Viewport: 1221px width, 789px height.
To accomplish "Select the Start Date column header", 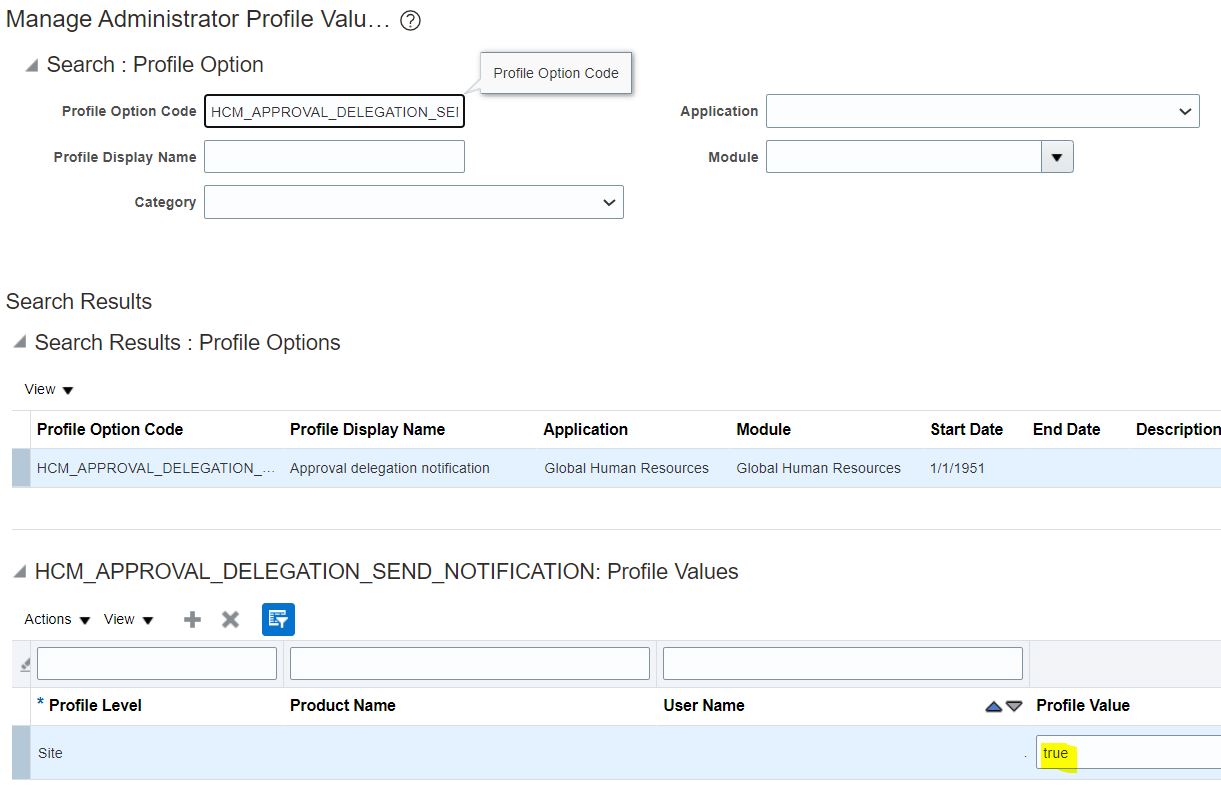I will click(966, 430).
